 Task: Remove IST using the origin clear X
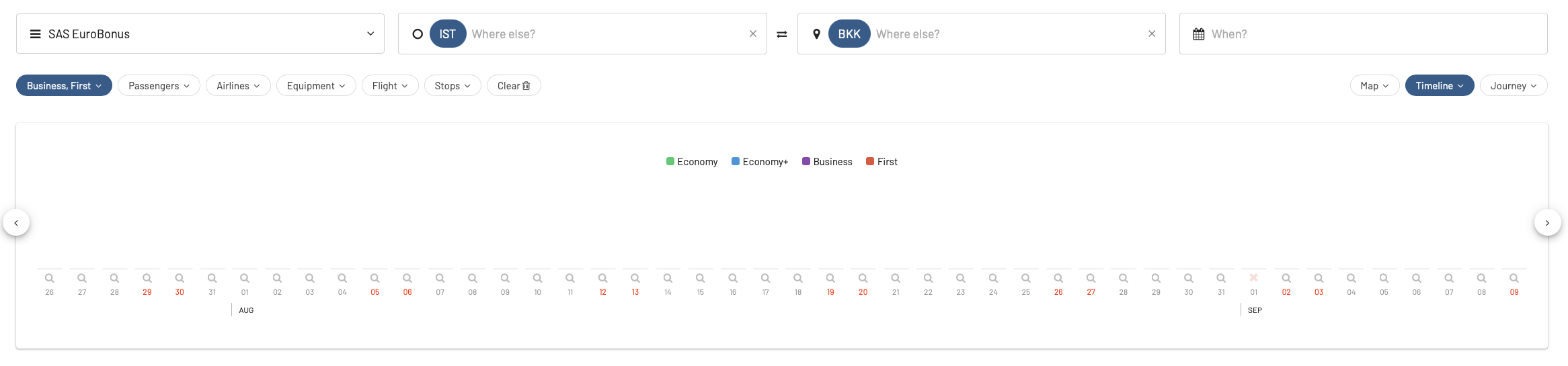tap(753, 34)
